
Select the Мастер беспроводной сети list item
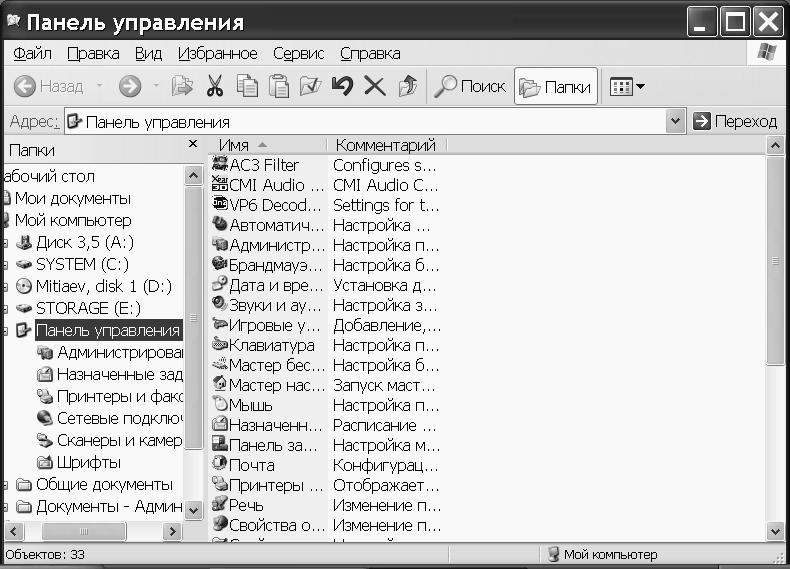(x=277, y=364)
